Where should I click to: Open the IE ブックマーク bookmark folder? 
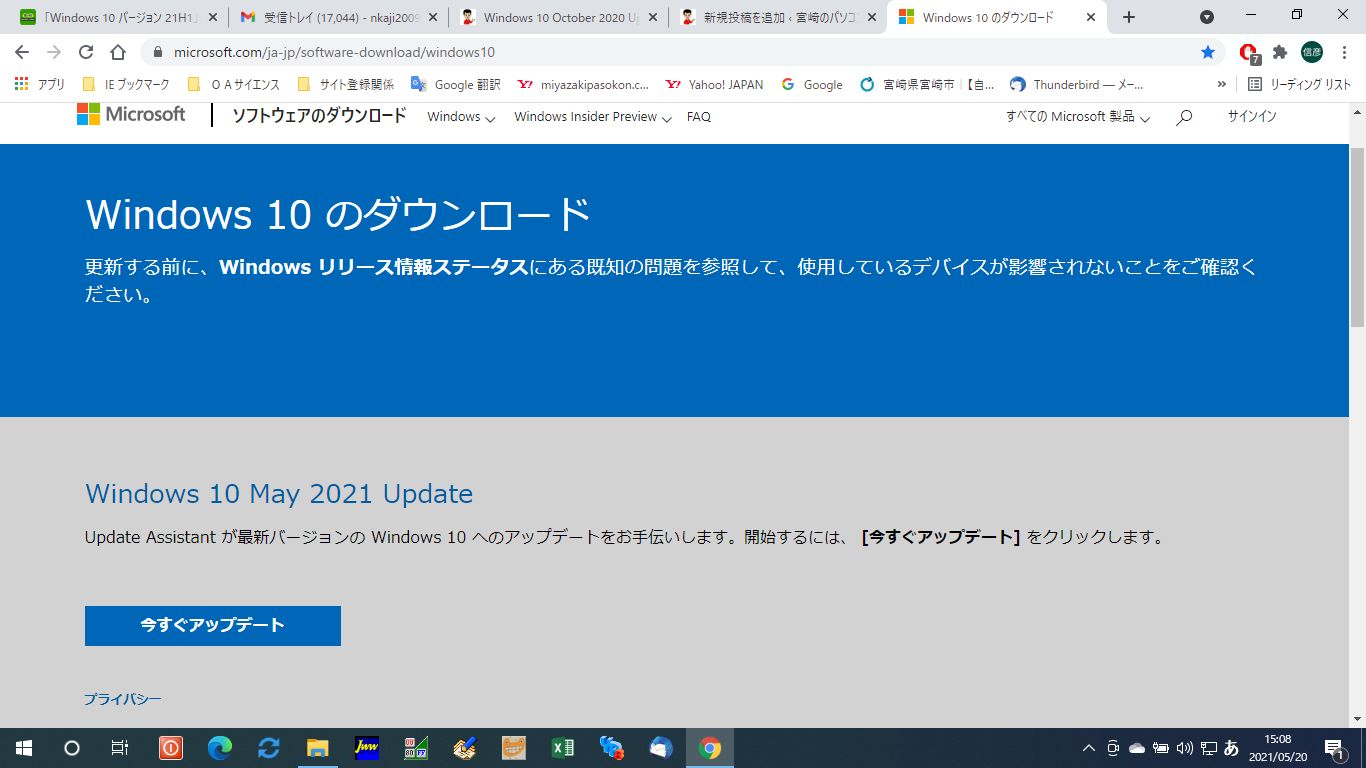point(126,85)
